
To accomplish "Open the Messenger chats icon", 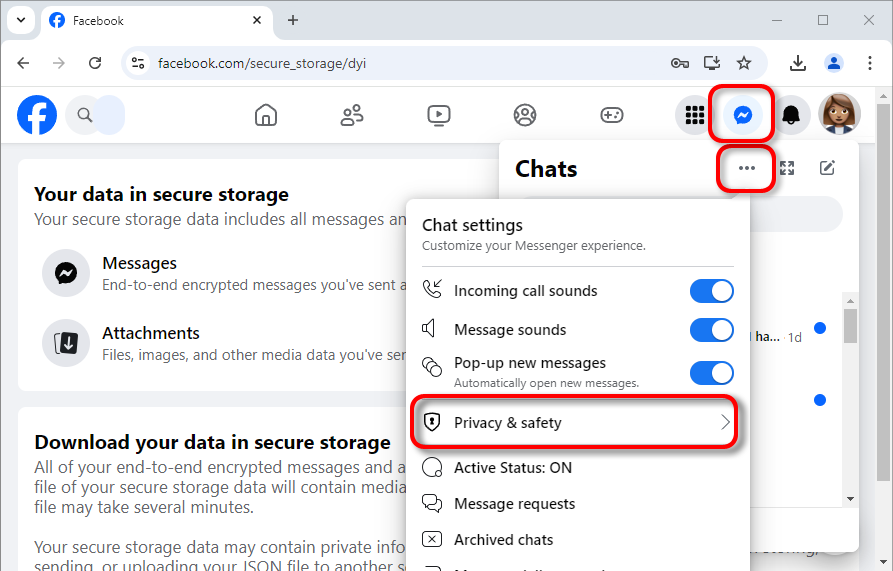I will point(743,115).
